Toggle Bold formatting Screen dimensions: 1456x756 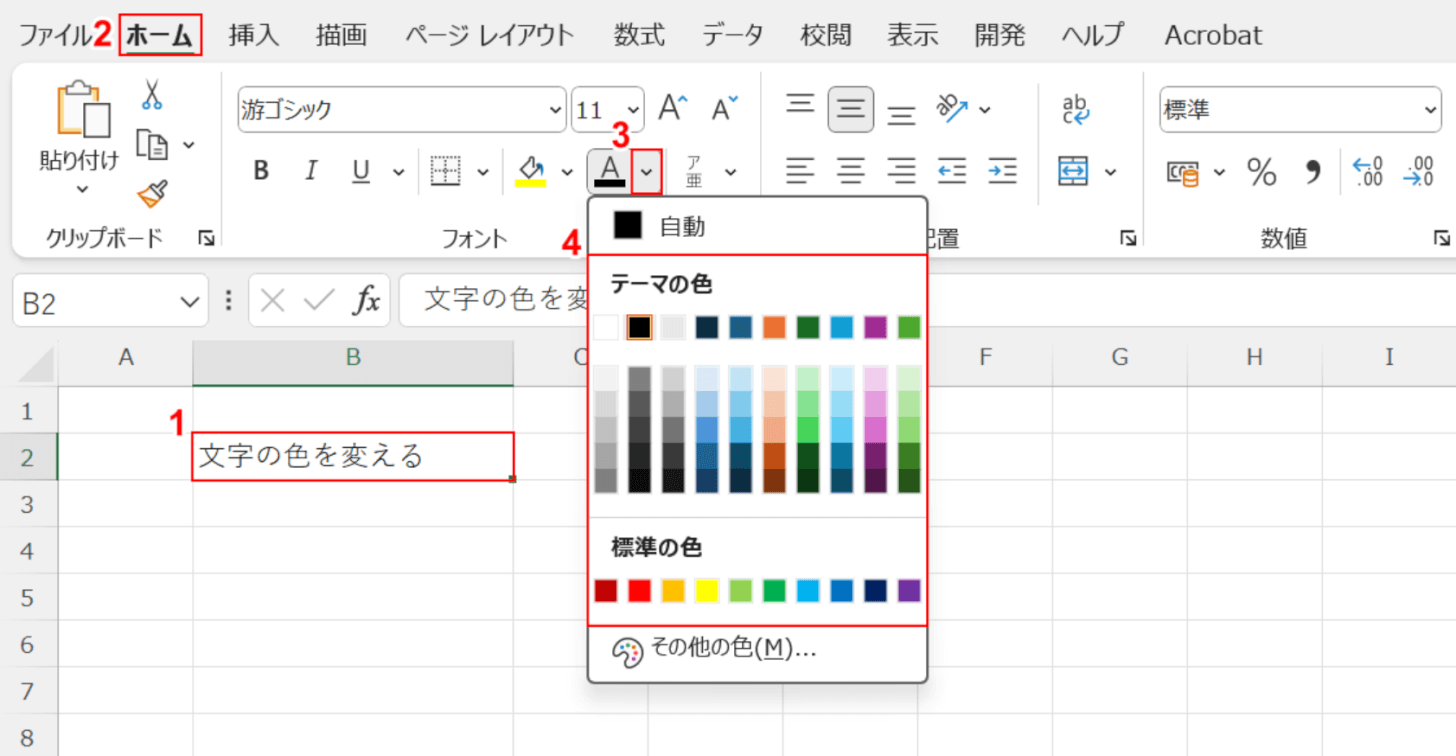[261, 171]
